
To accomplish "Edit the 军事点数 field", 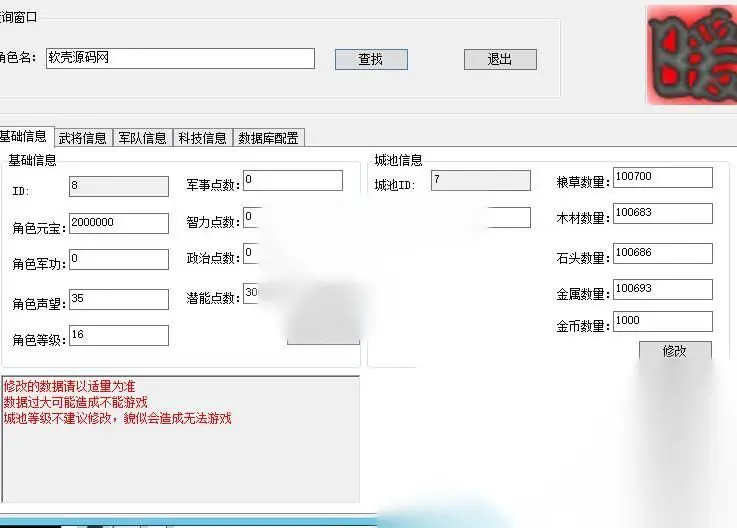I will tap(293, 181).
